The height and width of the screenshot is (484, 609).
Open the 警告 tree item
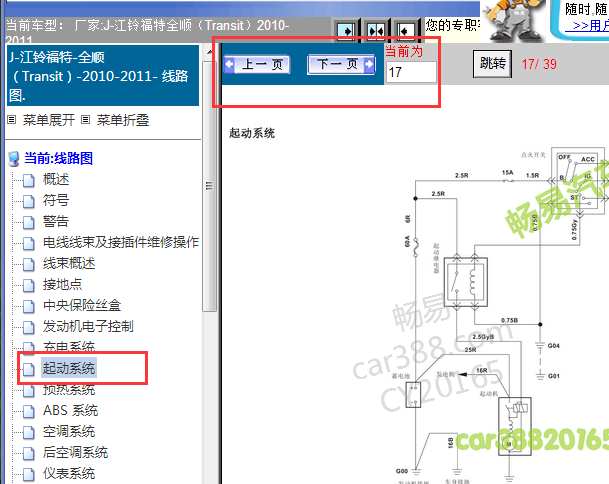click(56, 221)
